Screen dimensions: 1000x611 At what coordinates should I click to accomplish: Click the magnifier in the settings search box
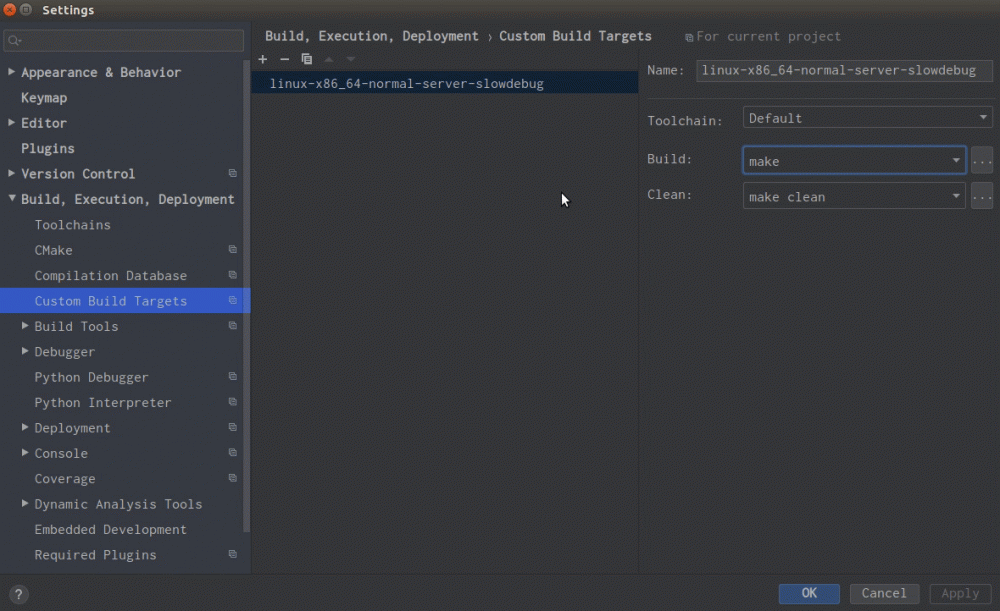(x=12, y=41)
